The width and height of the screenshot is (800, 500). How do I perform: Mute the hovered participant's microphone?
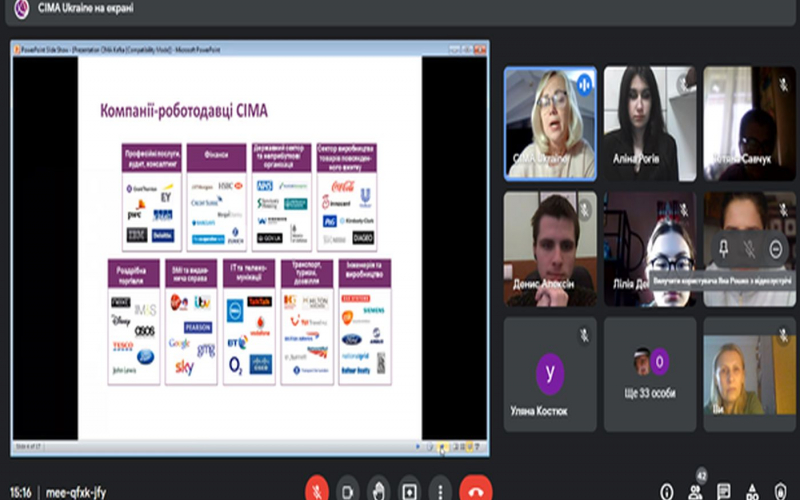tap(749, 249)
